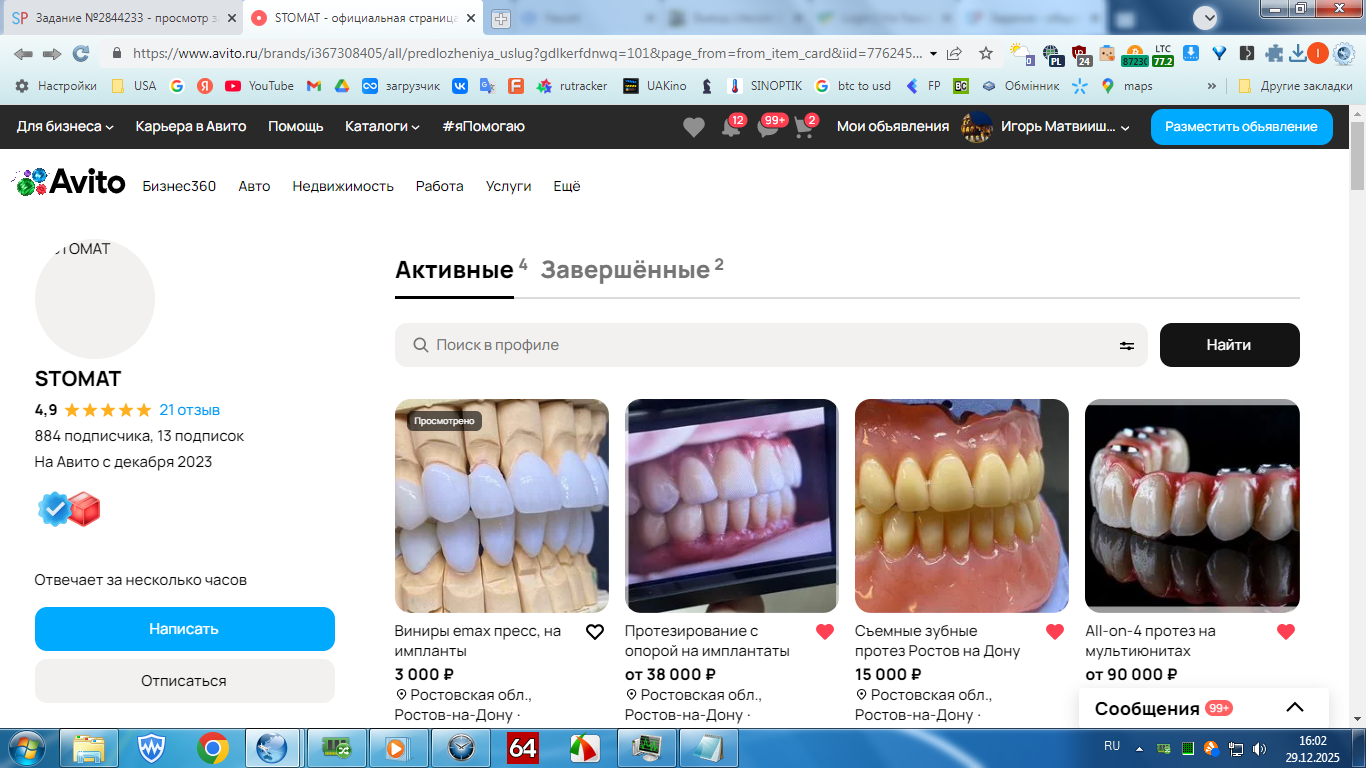Open the maps bookmark

(x=1126, y=86)
